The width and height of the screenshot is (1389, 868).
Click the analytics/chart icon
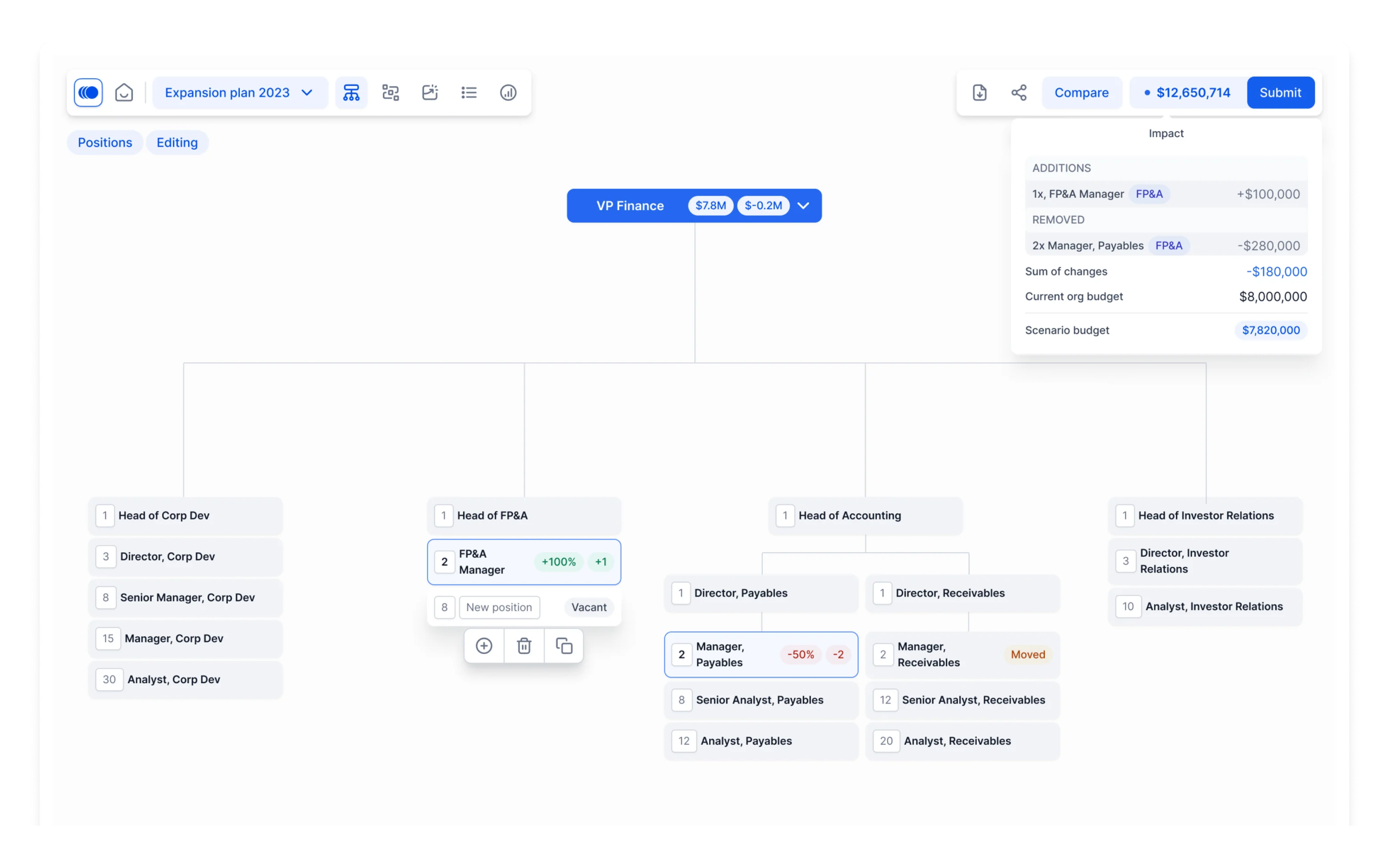point(508,92)
